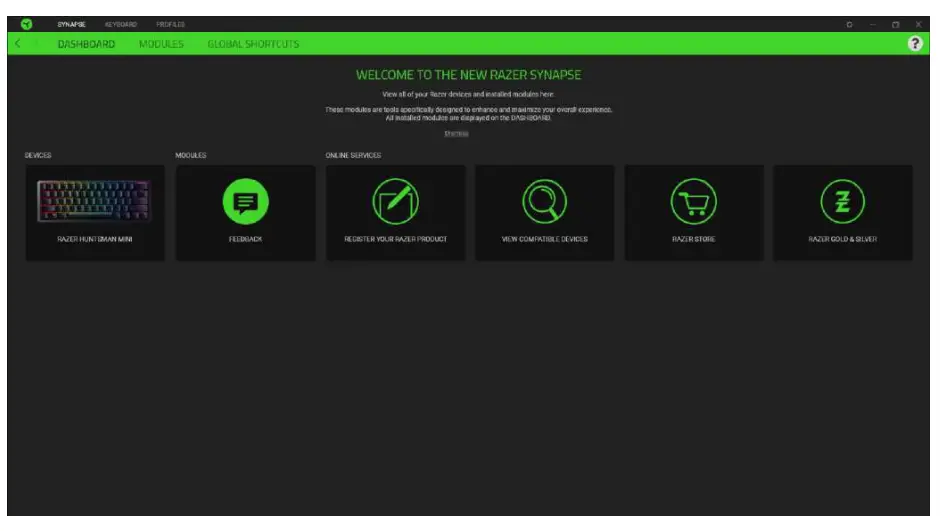Open View Compatible Devices magnifier icon
940x531 pixels.
coord(544,201)
